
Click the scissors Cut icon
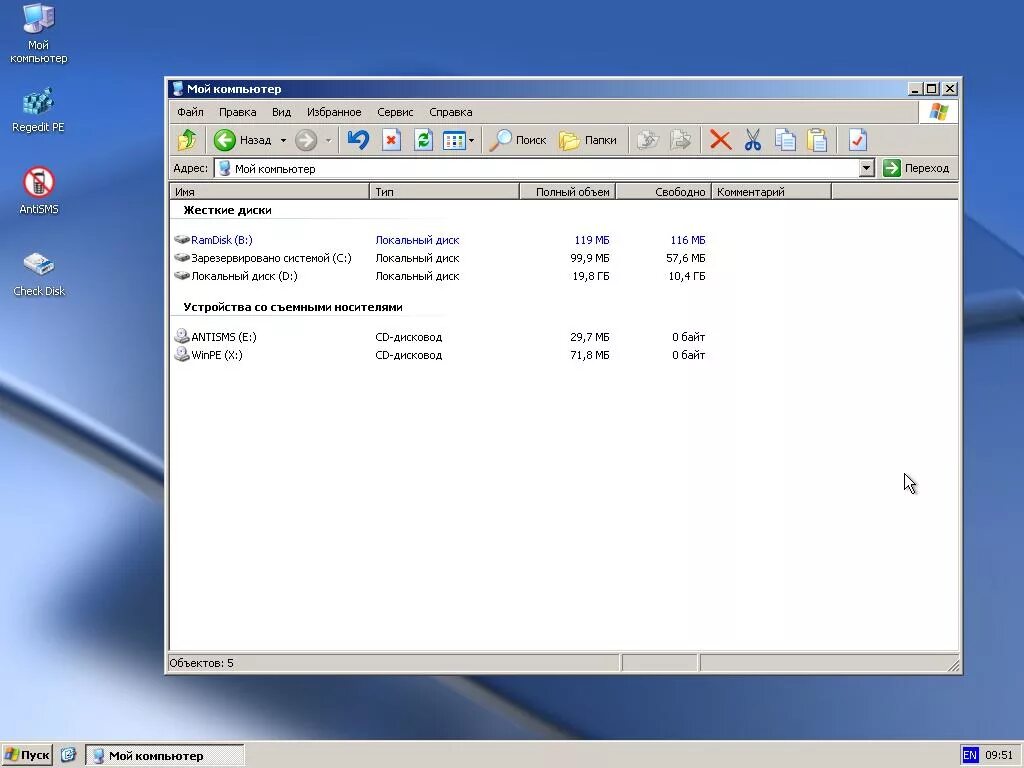pyautogui.click(x=753, y=140)
